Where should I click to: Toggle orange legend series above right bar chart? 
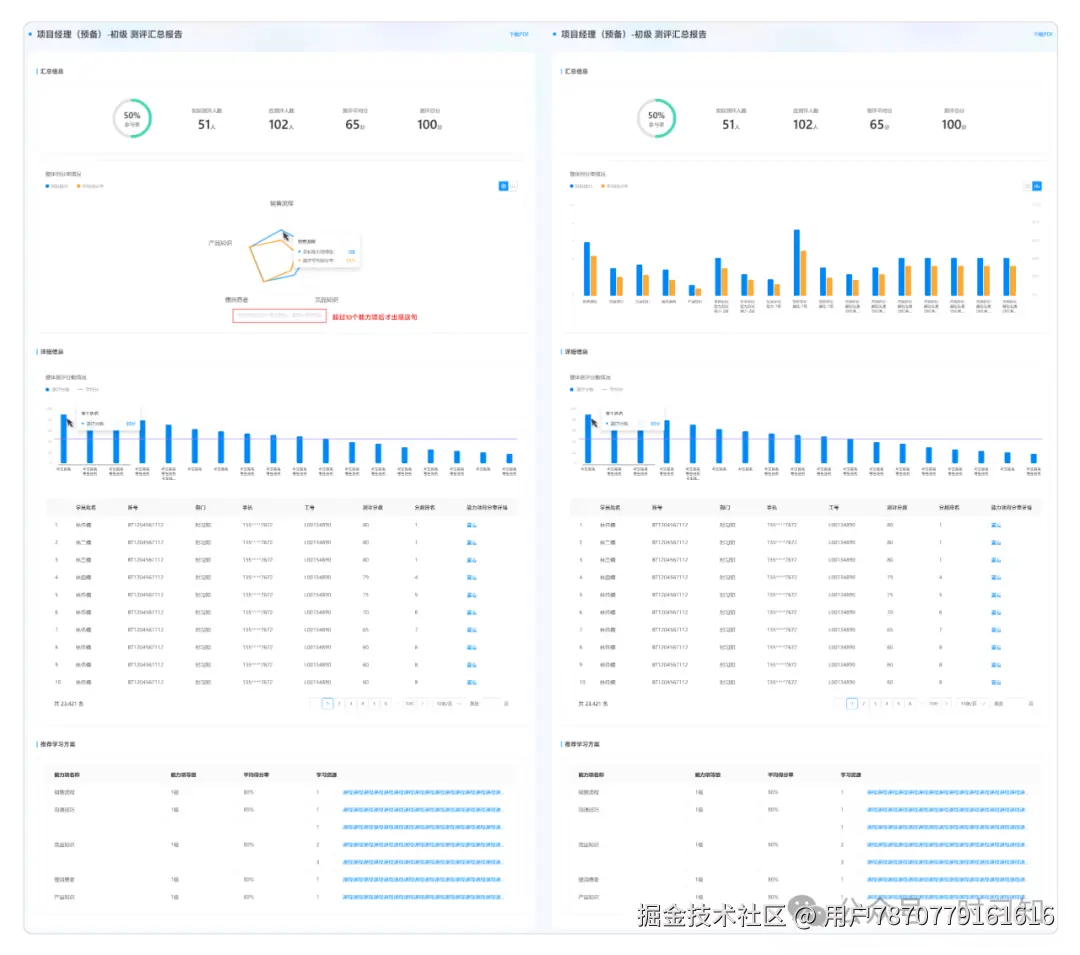(614, 186)
